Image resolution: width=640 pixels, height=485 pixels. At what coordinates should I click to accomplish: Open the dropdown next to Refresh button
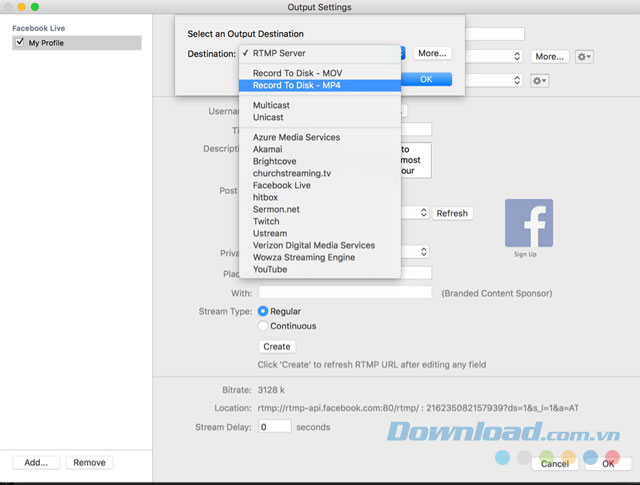pos(415,213)
